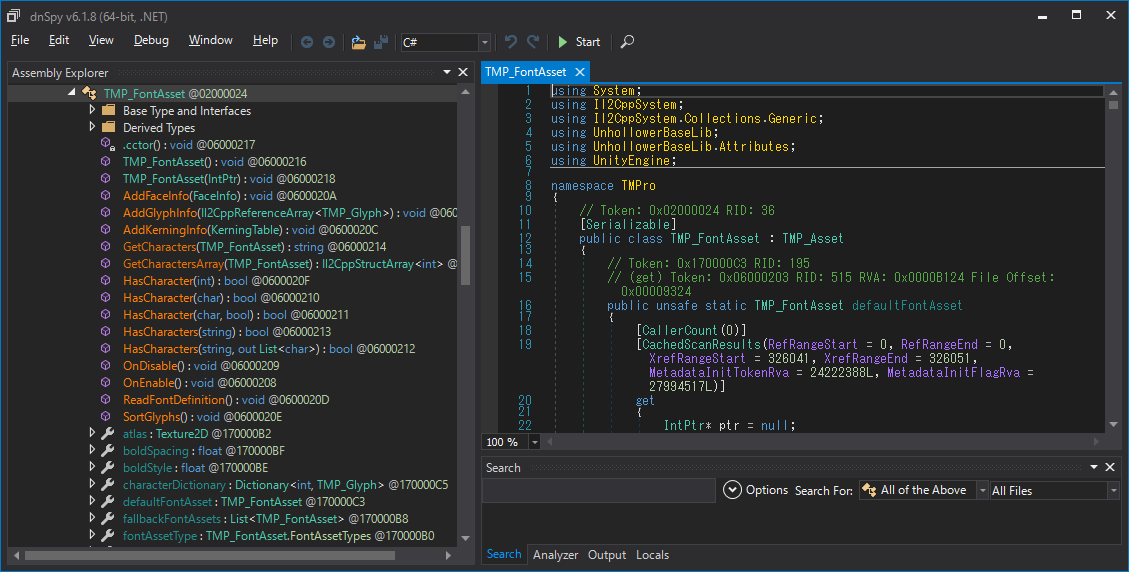Click the Assembly Explorer horizontal scrollbar
1129x572 pixels.
click(x=210, y=555)
